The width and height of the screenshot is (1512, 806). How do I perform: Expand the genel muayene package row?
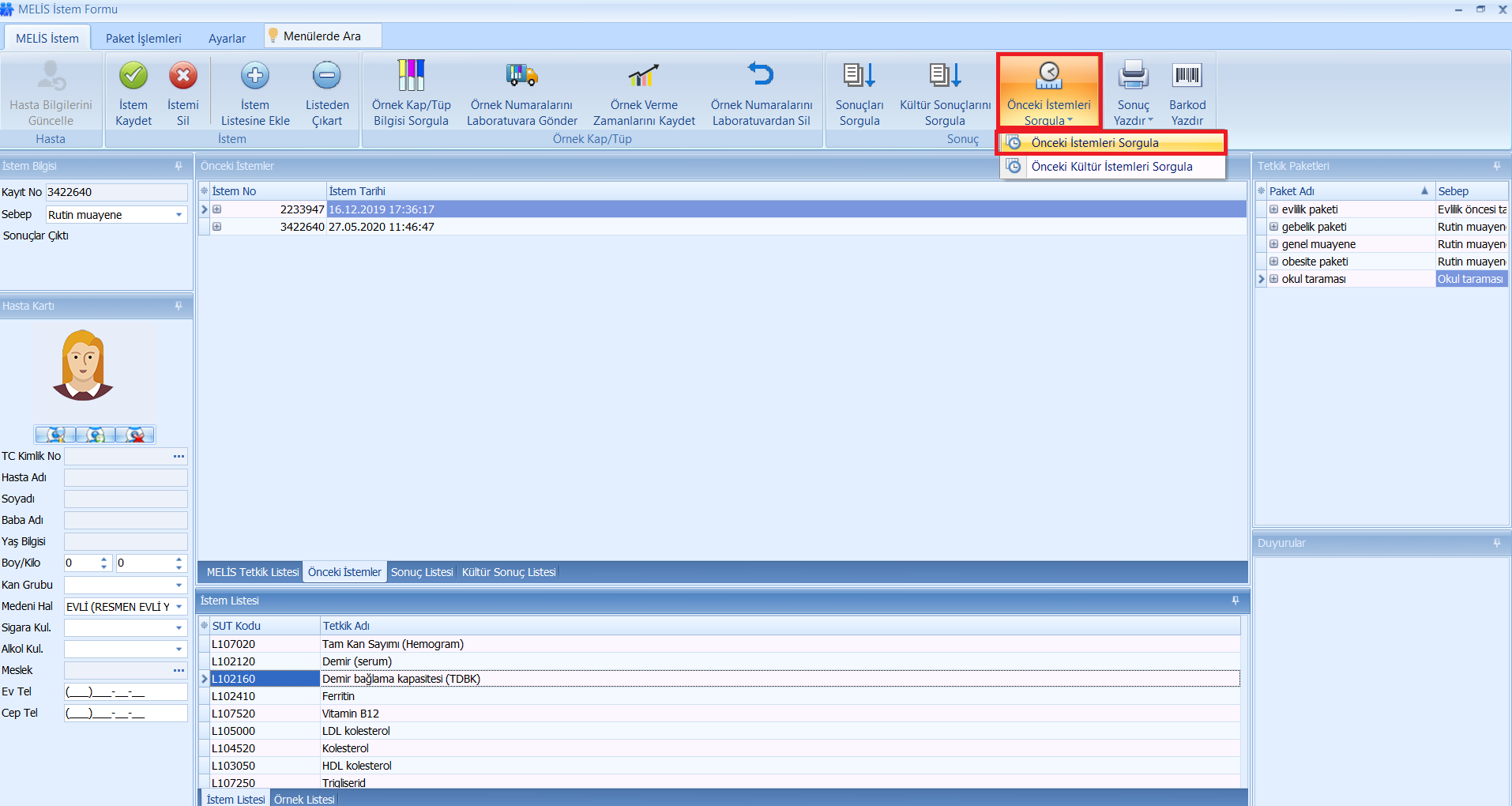1273,244
